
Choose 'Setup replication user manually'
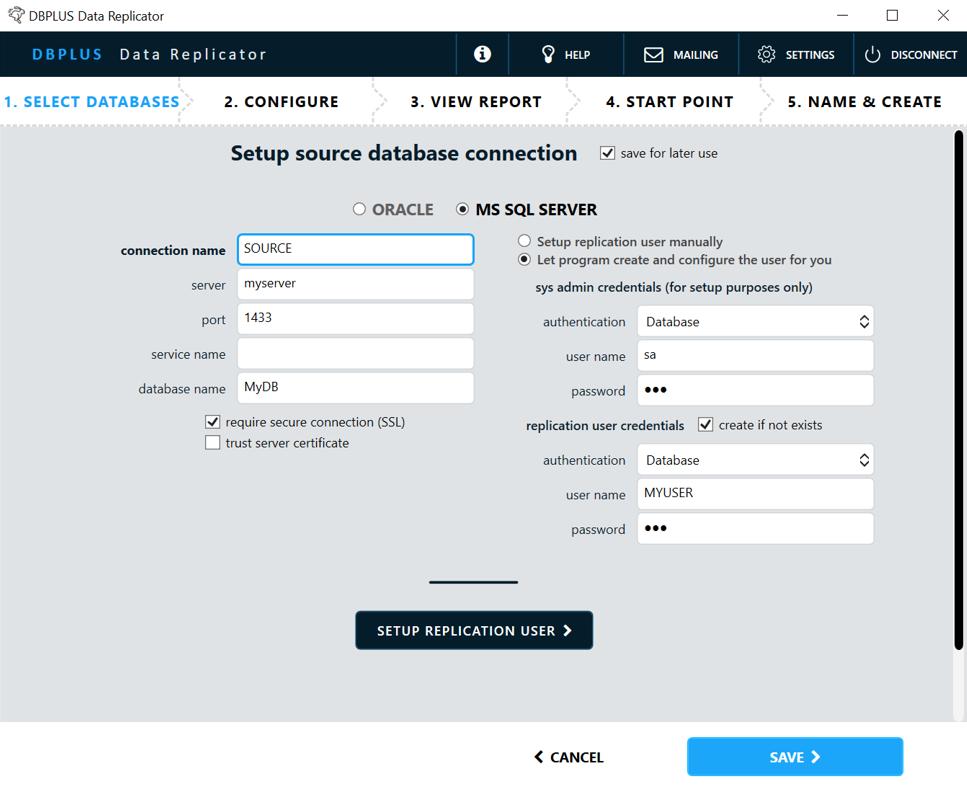[x=524, y=240]
